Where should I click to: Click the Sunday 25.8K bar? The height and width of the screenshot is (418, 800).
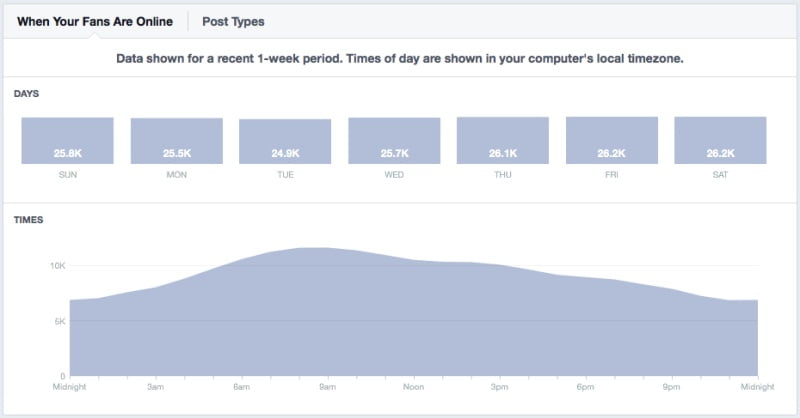pos(67,141)
